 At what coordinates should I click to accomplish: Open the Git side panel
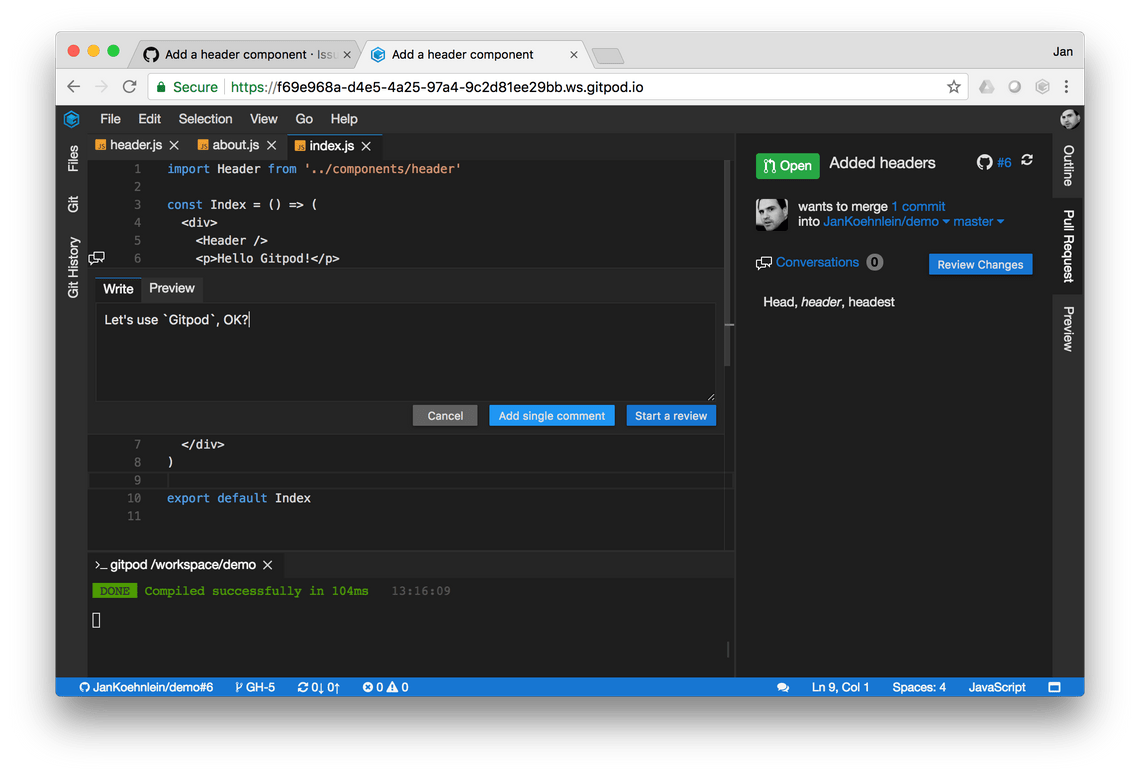point(73,204)
